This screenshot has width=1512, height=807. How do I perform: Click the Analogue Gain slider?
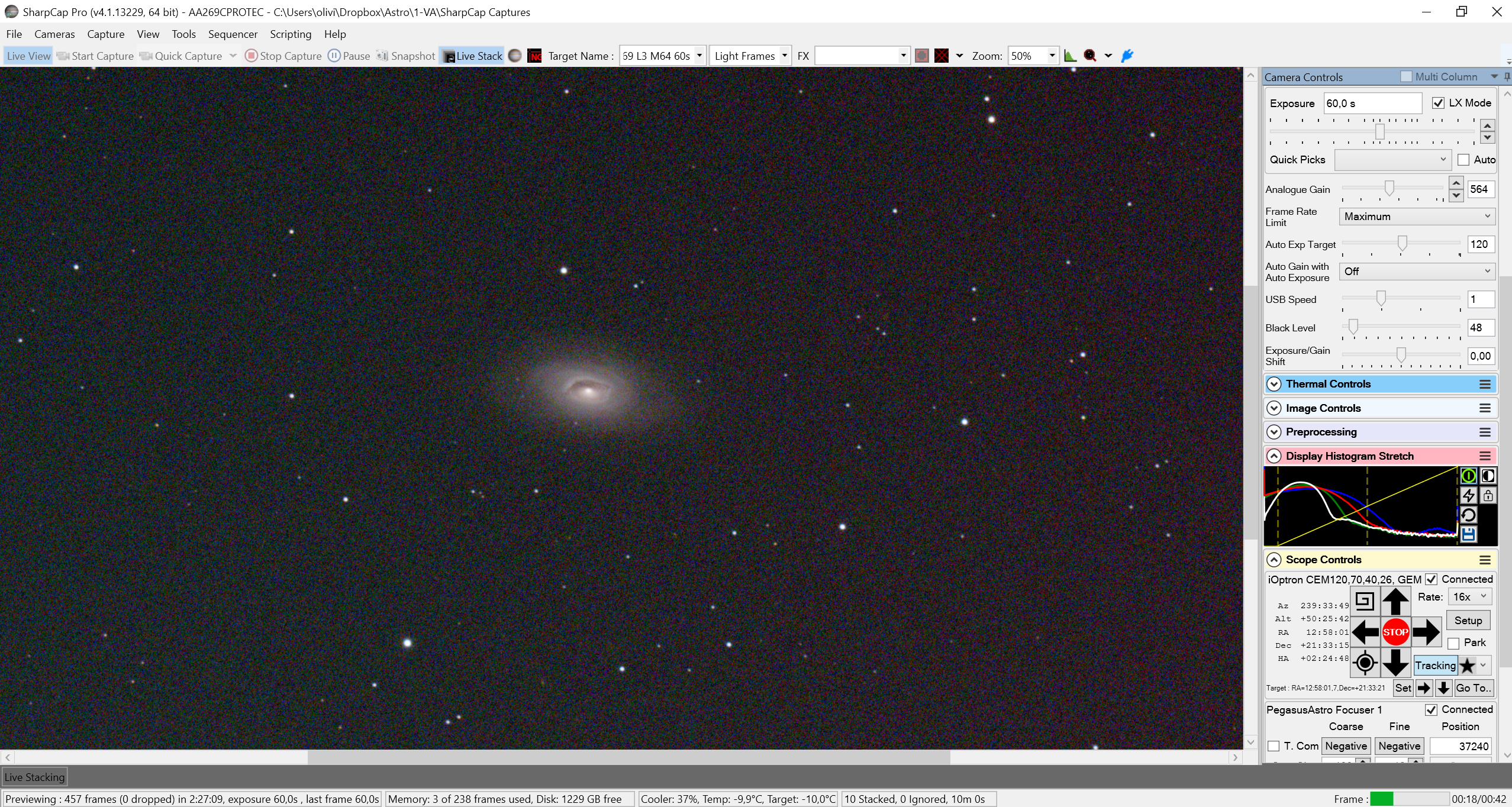point(1392,189)
